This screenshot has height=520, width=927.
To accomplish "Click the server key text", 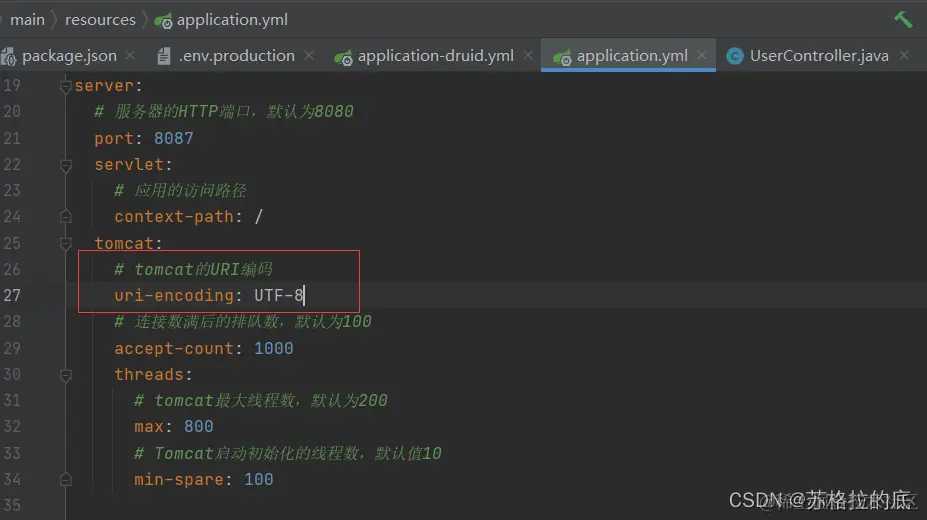I will pyautogui.click(x=104, y=86).
